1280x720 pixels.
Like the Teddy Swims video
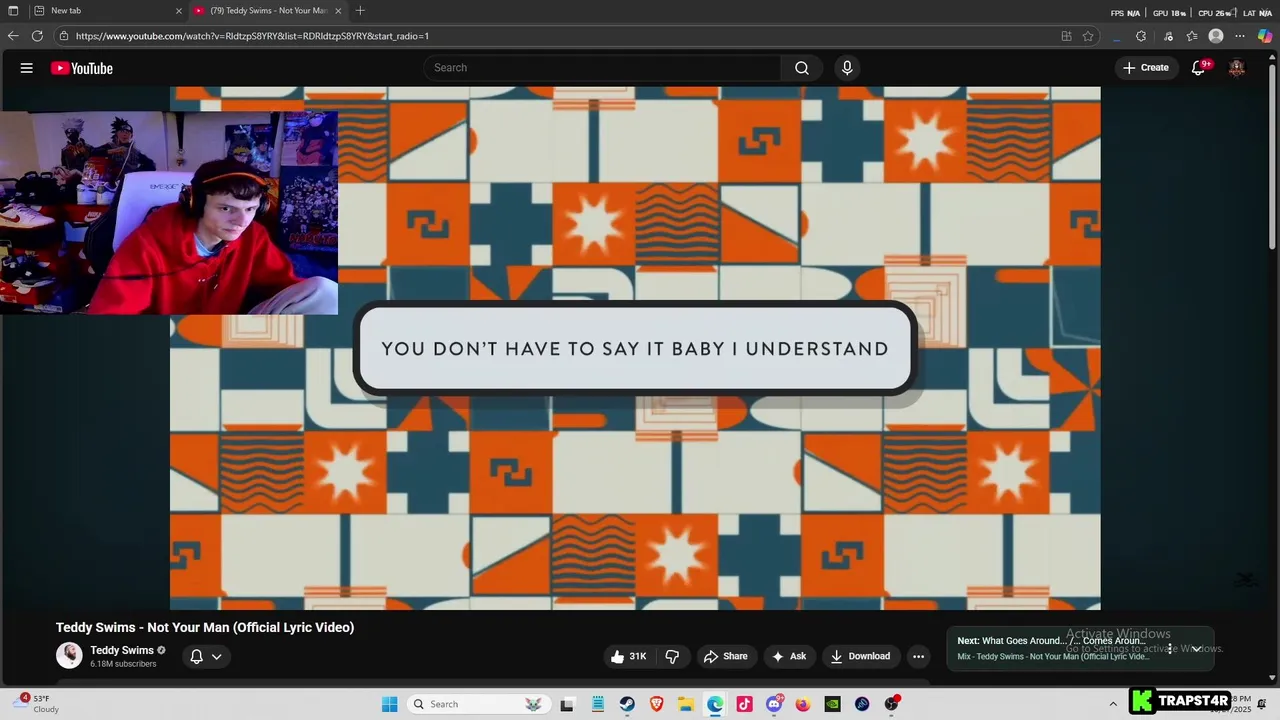628,656
